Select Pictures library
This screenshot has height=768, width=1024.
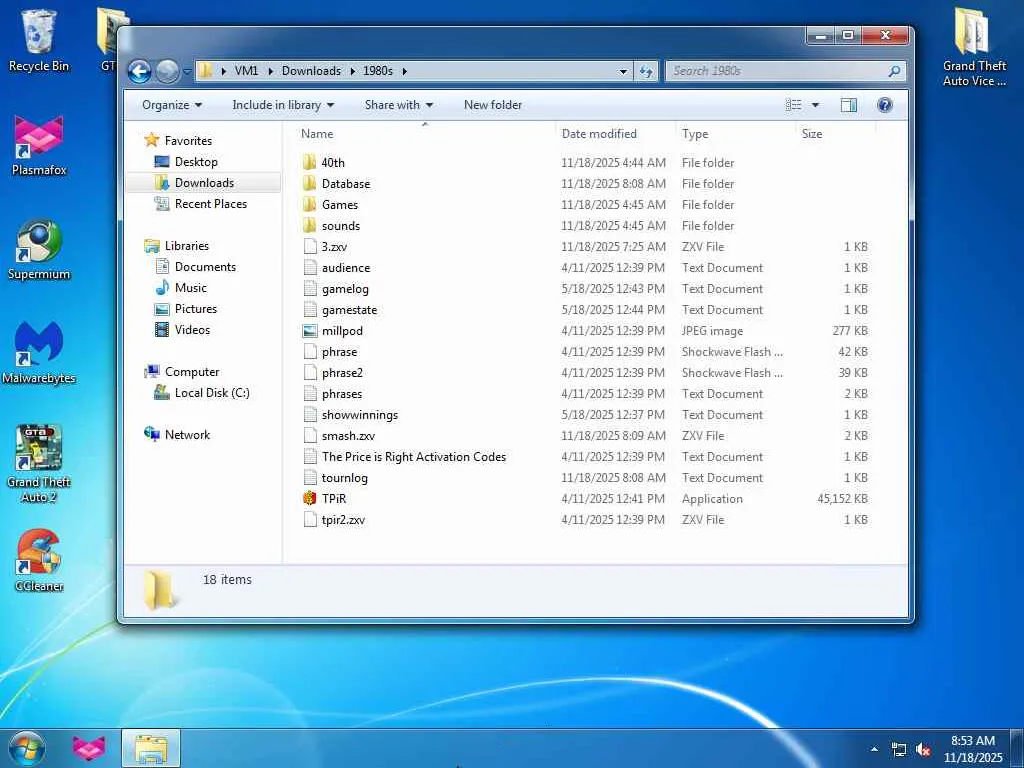point(195,309)
